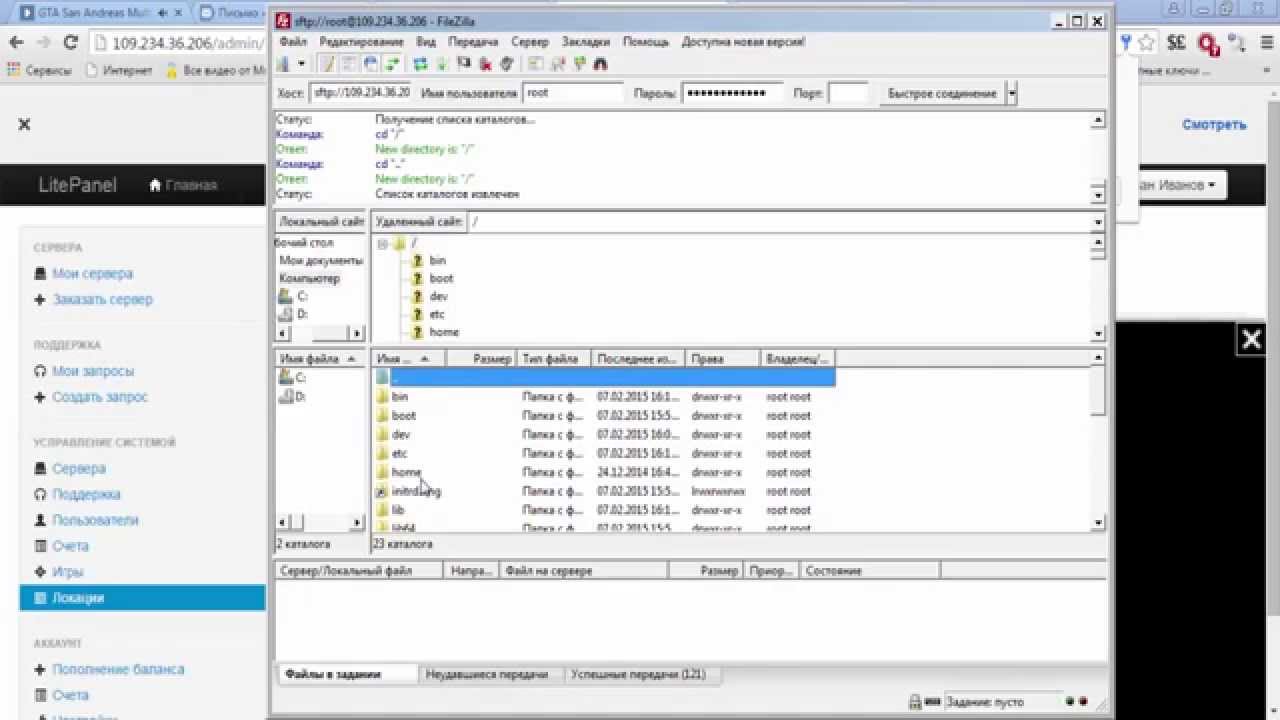Open the directory listing filters icon
The image size is (1280, 720).
pyautogui.click(x=535, y=64)
